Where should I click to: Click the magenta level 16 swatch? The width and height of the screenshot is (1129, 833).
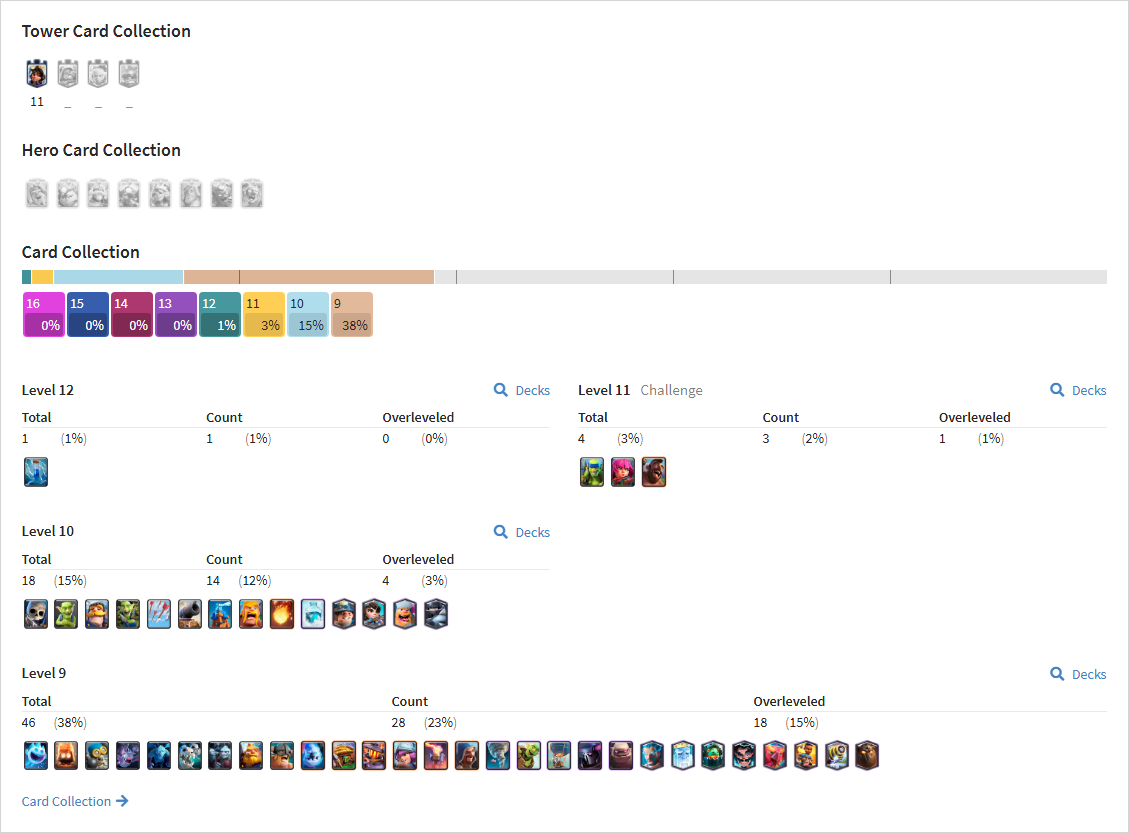pos(44,315)
